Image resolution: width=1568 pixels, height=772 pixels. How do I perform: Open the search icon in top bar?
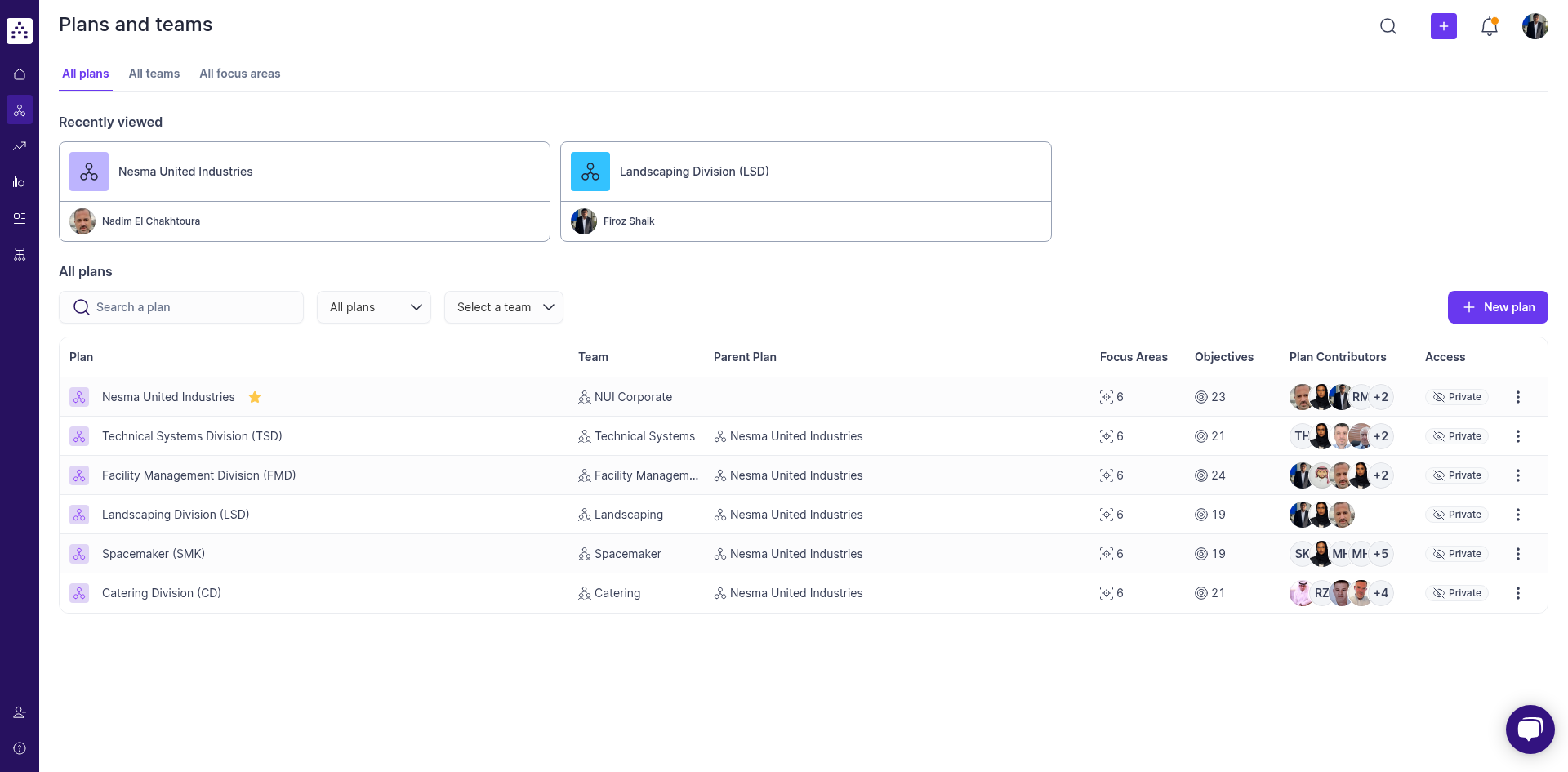[x=1388, y=26]
